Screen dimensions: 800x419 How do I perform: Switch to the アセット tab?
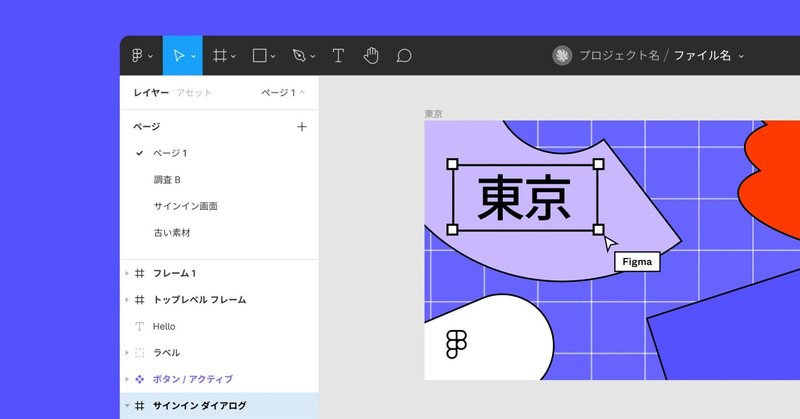(x=194, y=92)
